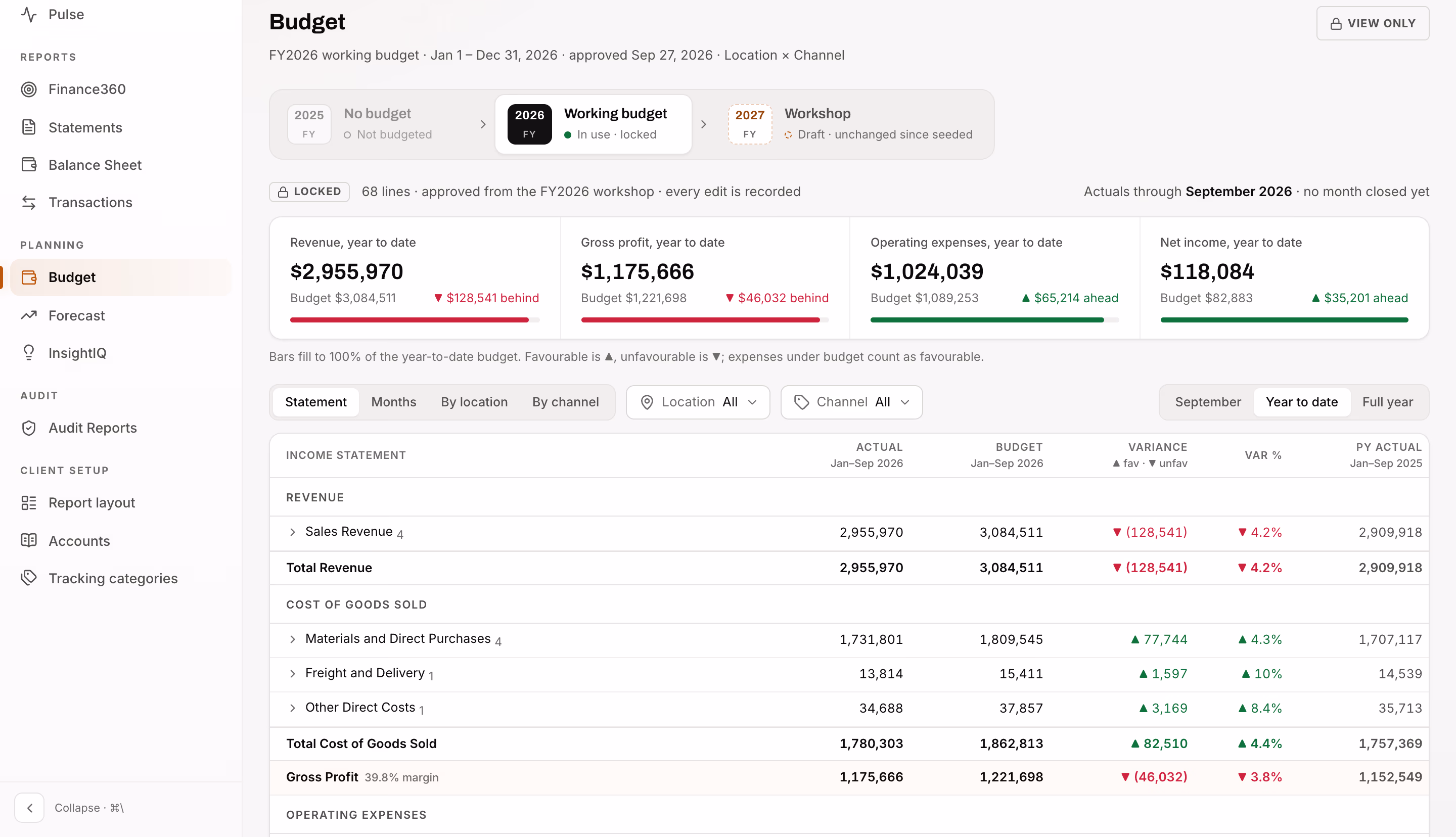Click the lock icon in LOCKED badge
The image size is (1456, 837).
point(283,192)
